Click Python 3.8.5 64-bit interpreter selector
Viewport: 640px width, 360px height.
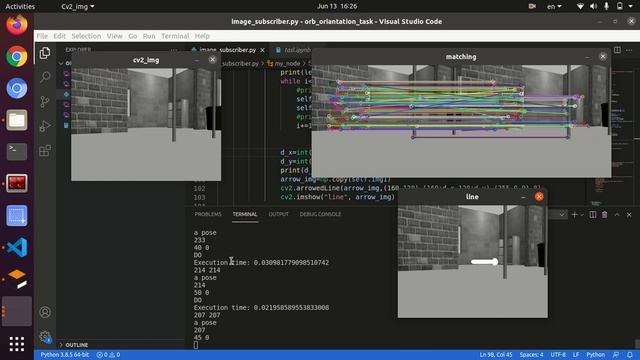click(x=64, y=355)
